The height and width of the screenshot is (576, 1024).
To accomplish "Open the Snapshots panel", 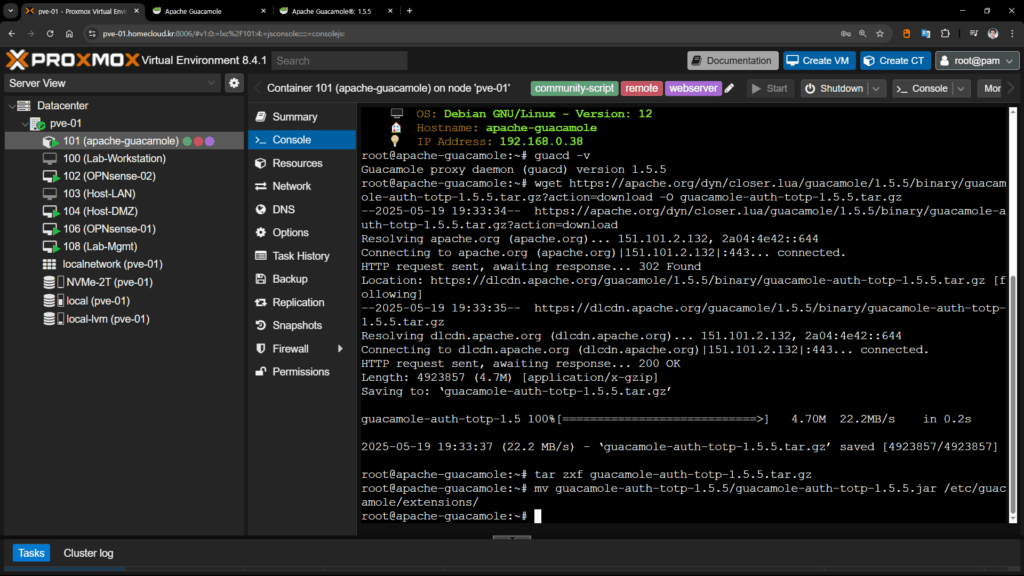I will click(x=296, y=325).
